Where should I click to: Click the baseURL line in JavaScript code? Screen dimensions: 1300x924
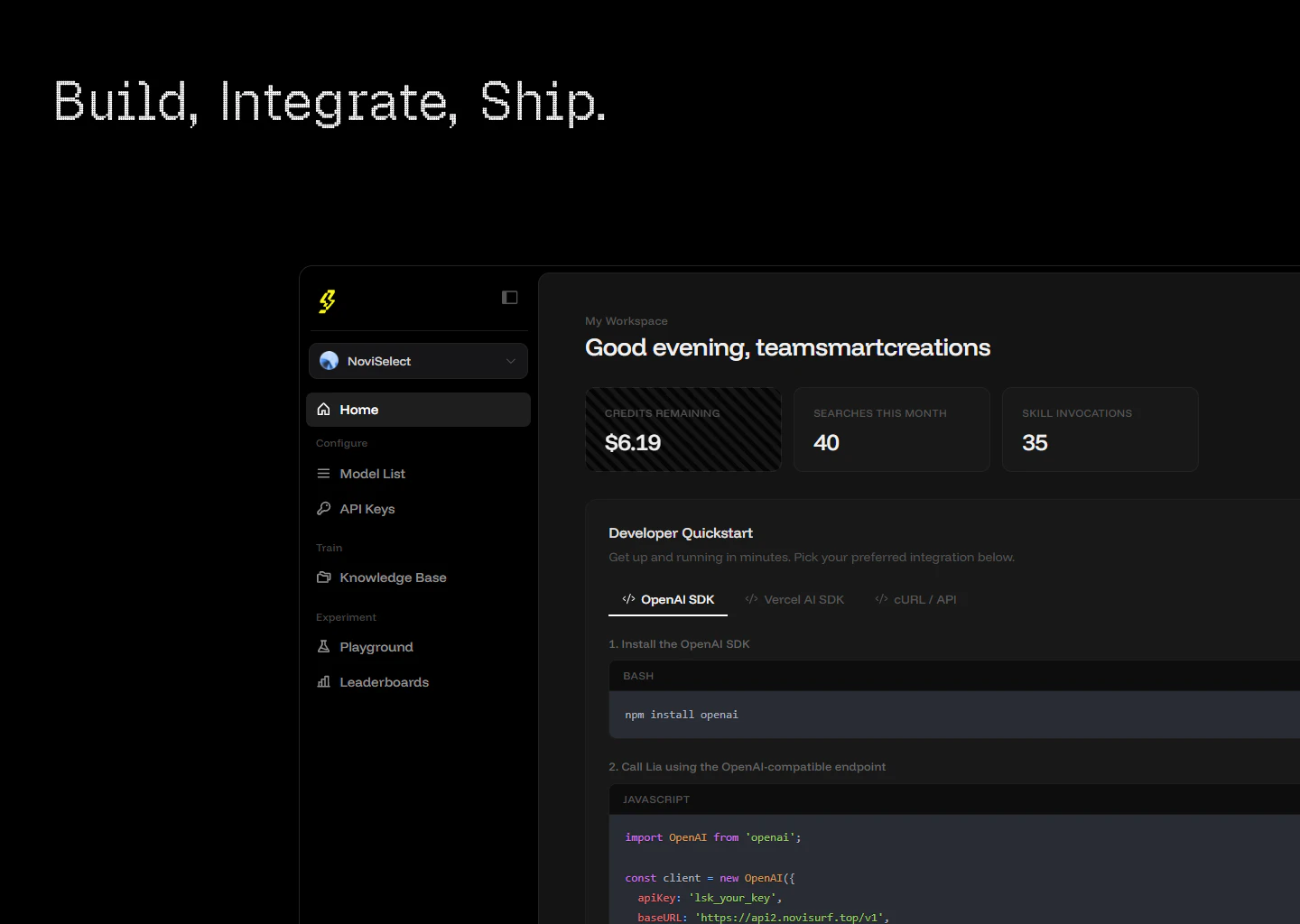(763, 917)
